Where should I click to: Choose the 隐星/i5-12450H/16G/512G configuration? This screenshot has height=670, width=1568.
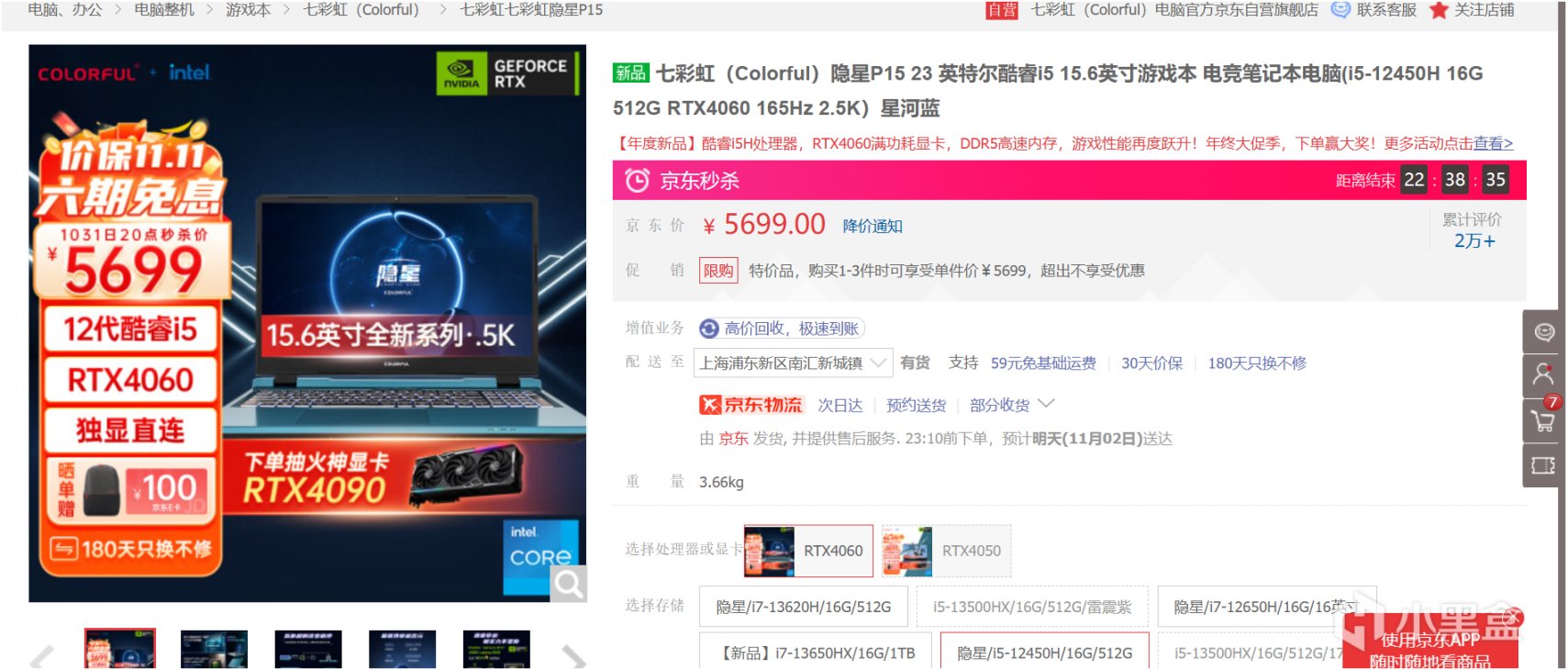pos(1044,651)
